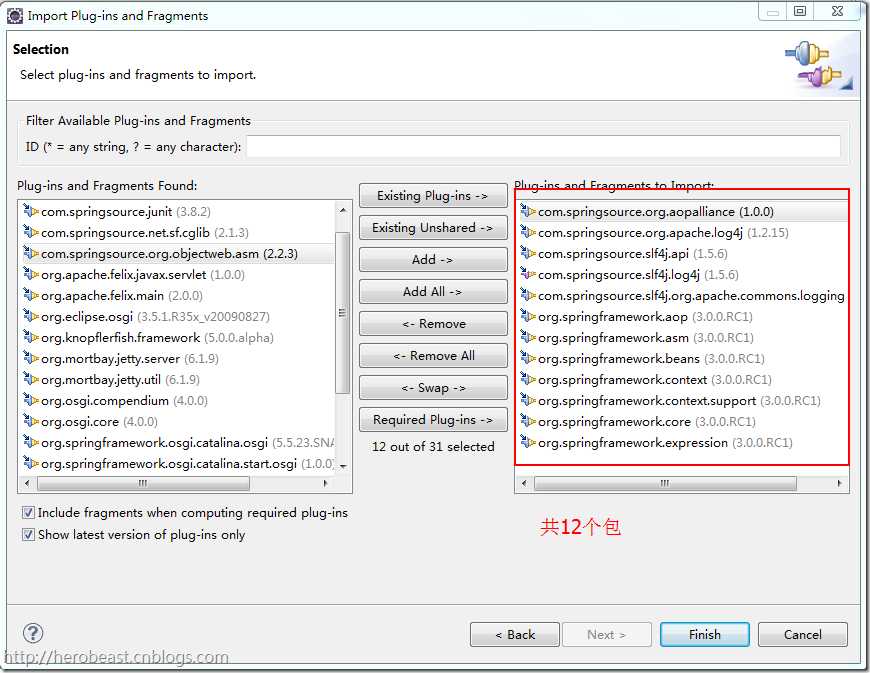Select org.mortbay.jetty.server (6.1.9) row

click(178, 359)
